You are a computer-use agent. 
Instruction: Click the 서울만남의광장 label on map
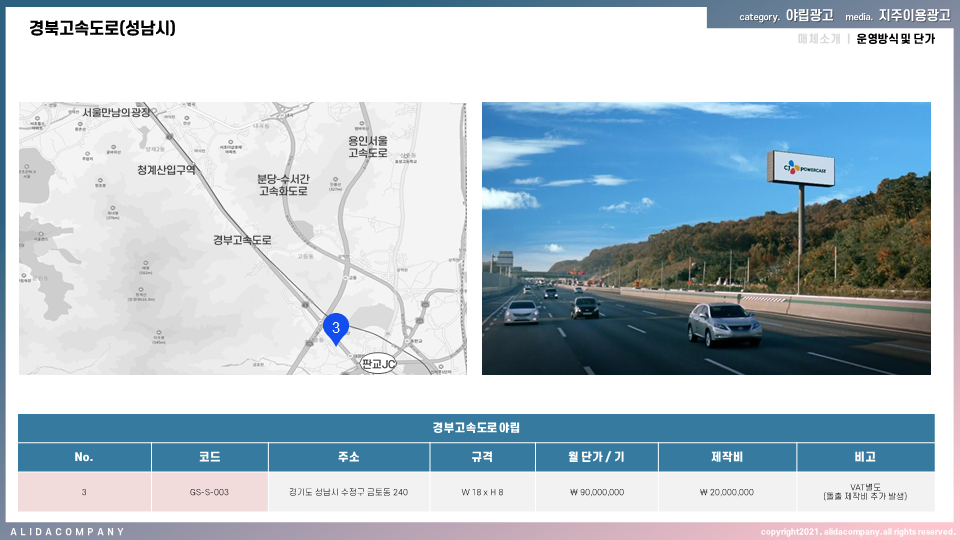point(116,112)
